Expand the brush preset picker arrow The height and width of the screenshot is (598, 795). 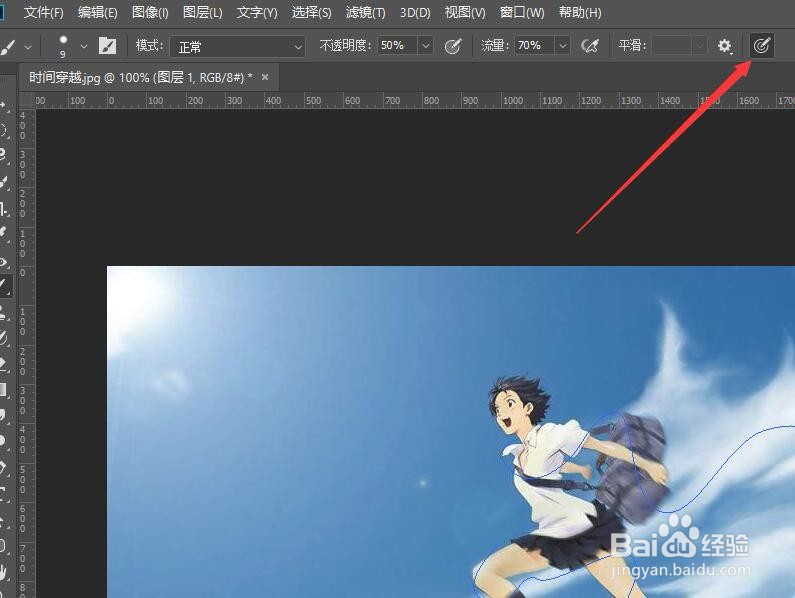click(84, 47)
